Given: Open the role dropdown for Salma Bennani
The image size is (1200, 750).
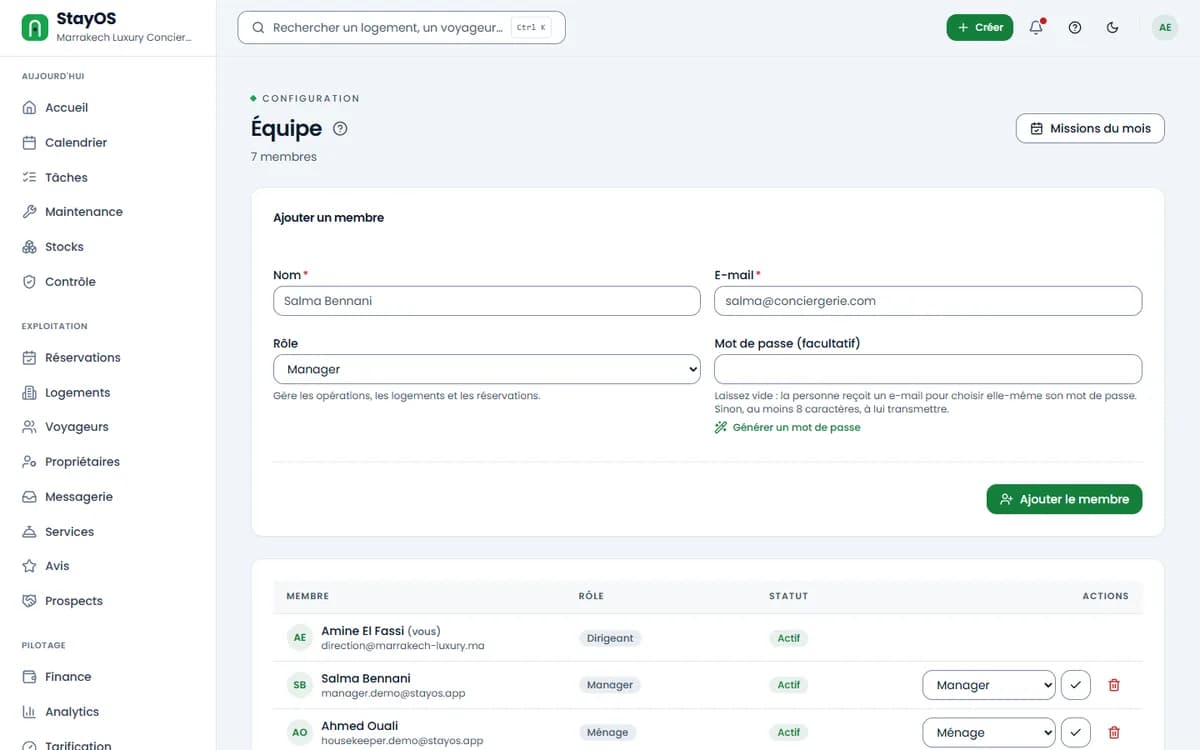Looking at the screenshot, I should coord(988,685).
